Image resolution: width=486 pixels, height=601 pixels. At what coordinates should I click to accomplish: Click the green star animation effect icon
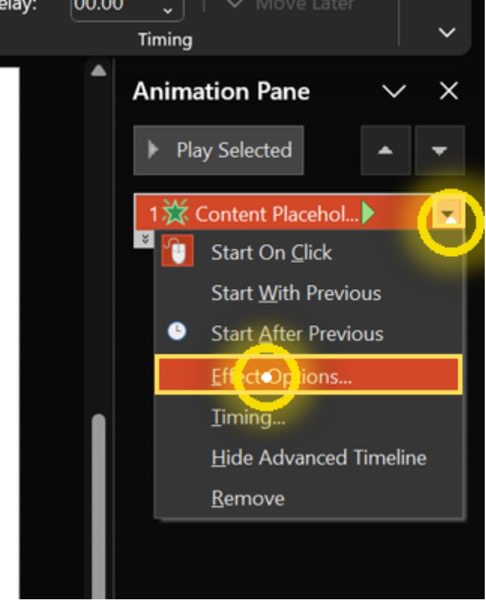[175, 213]
